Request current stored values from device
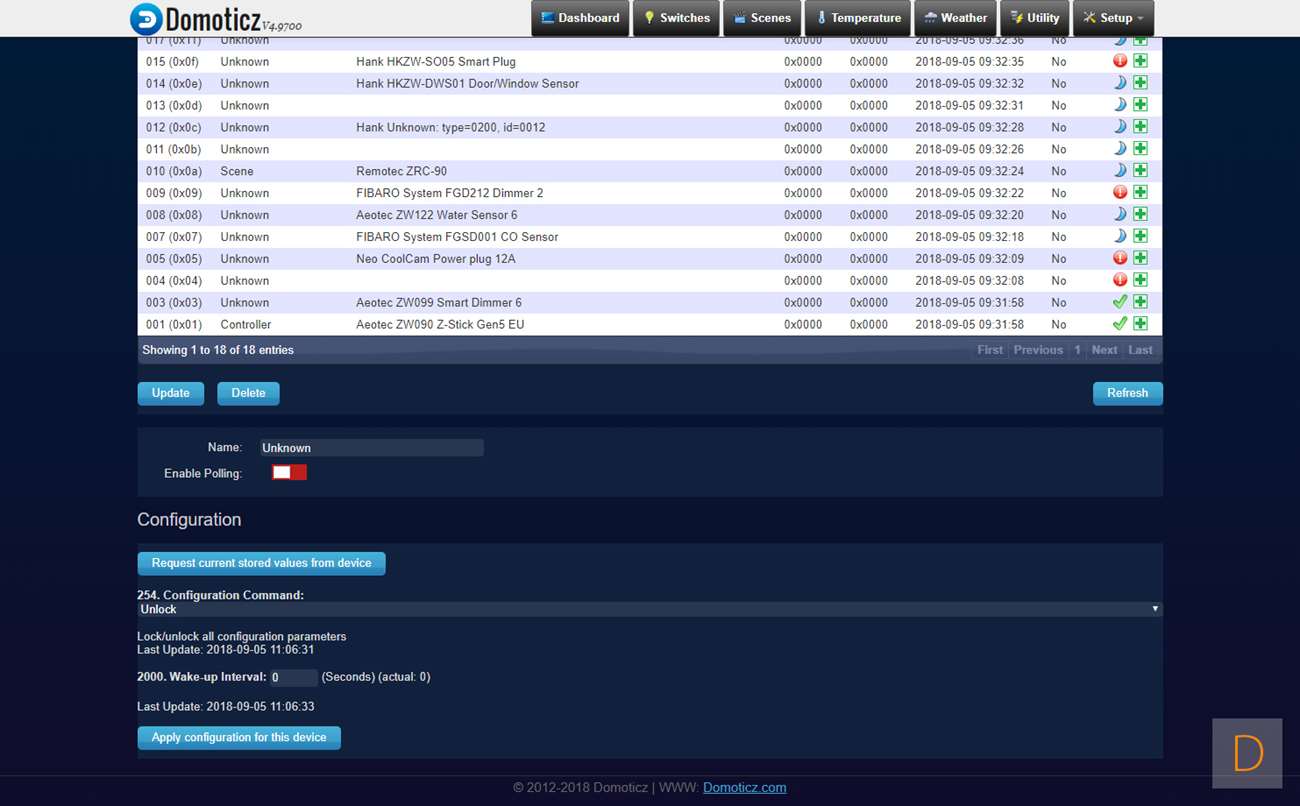 (261, 563)
